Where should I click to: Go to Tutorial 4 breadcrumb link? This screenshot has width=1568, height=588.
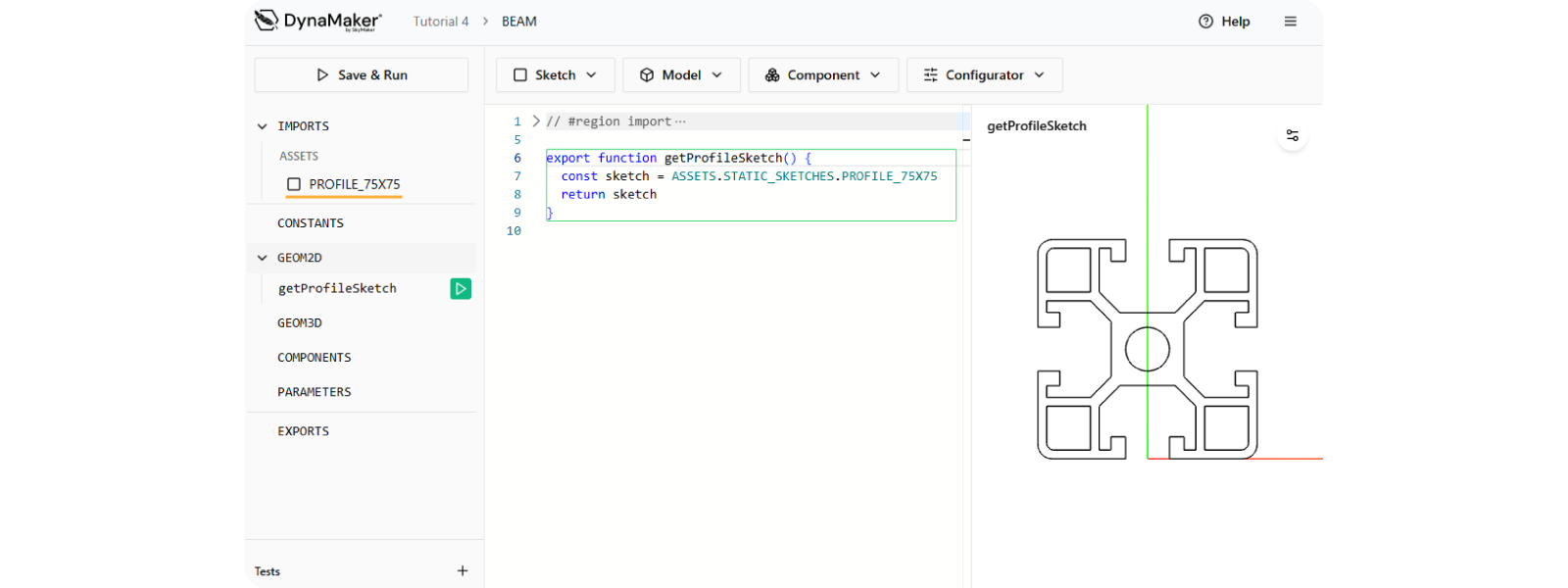click(440, 22)
